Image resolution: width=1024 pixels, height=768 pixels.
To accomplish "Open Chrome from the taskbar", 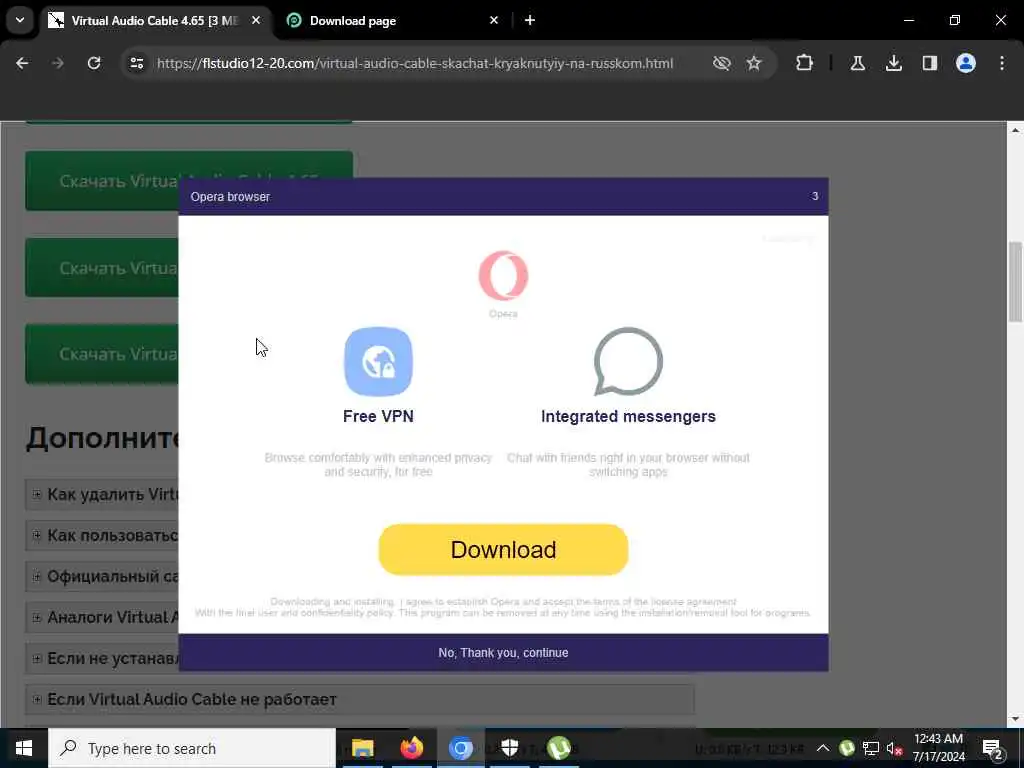I will click(x=460, y=748).
